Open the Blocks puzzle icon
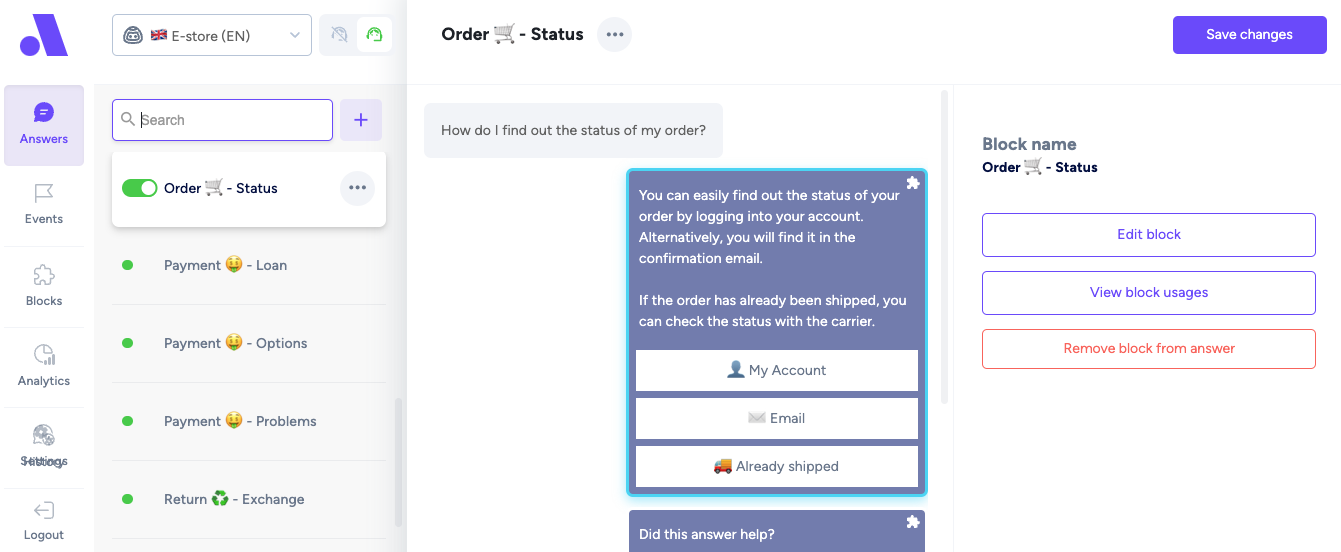This screenshot has width=1341, height=552. point(44,275)
